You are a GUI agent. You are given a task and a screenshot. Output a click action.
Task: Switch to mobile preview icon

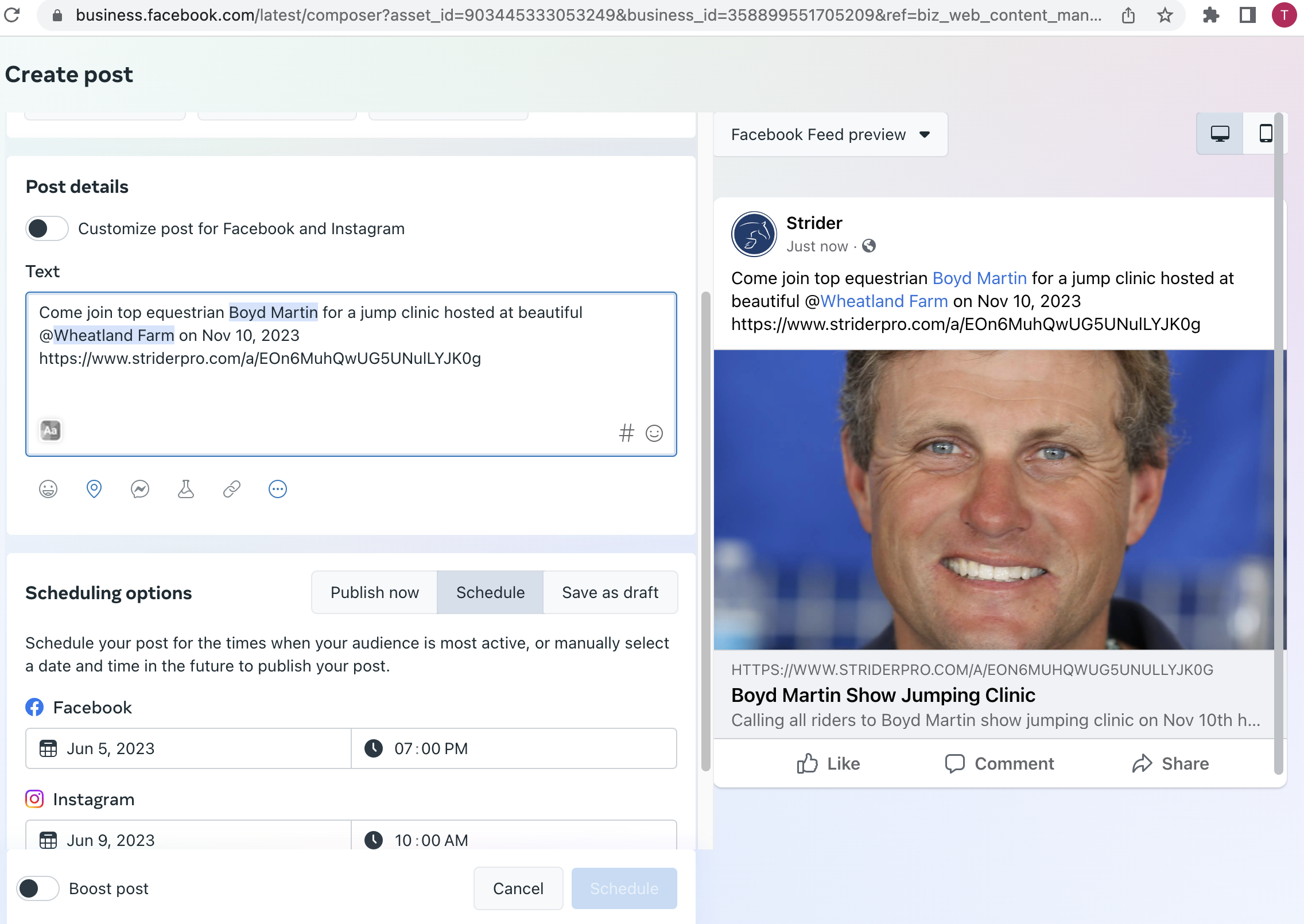tap(1265, 134)
